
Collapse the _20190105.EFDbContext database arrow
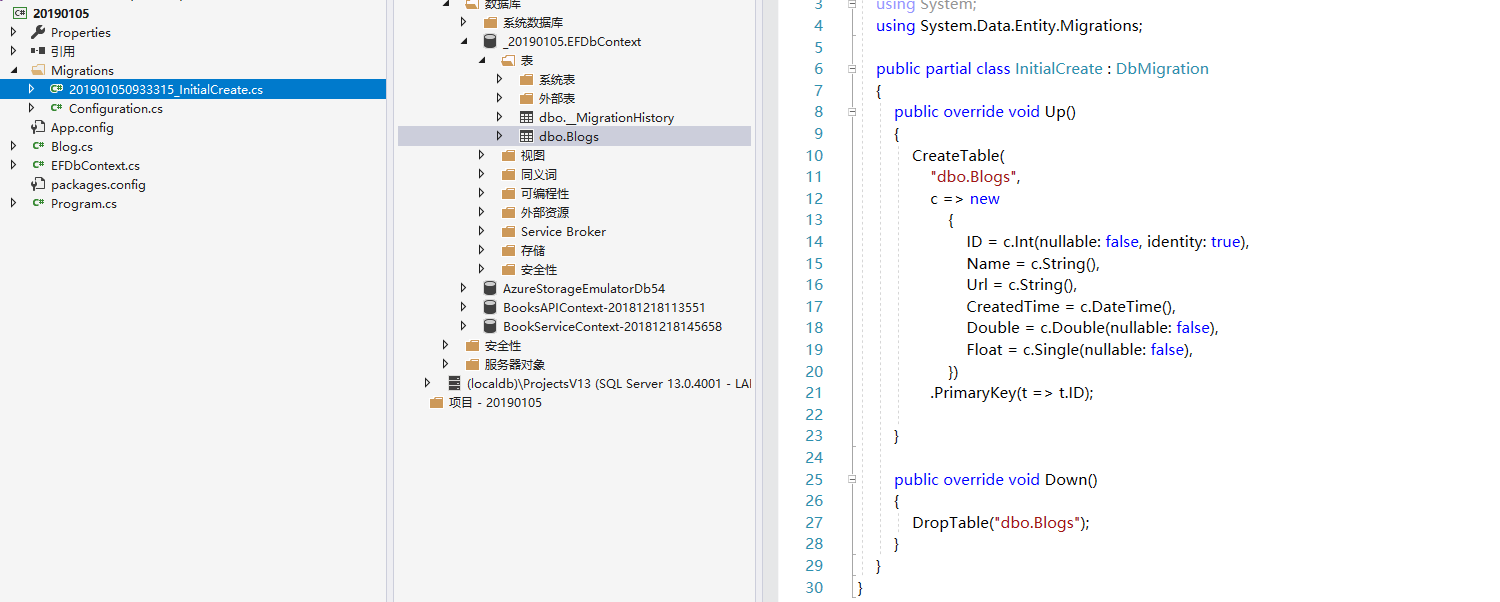[464, 42]
